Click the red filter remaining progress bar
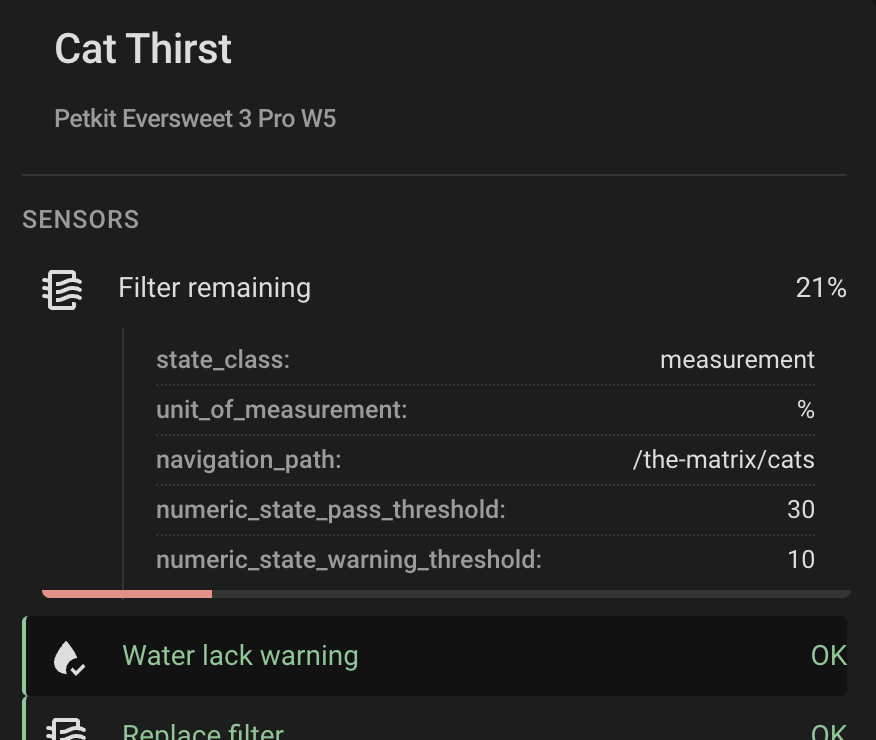The width and height of the screenshot is (876, 740). [127, 594]
